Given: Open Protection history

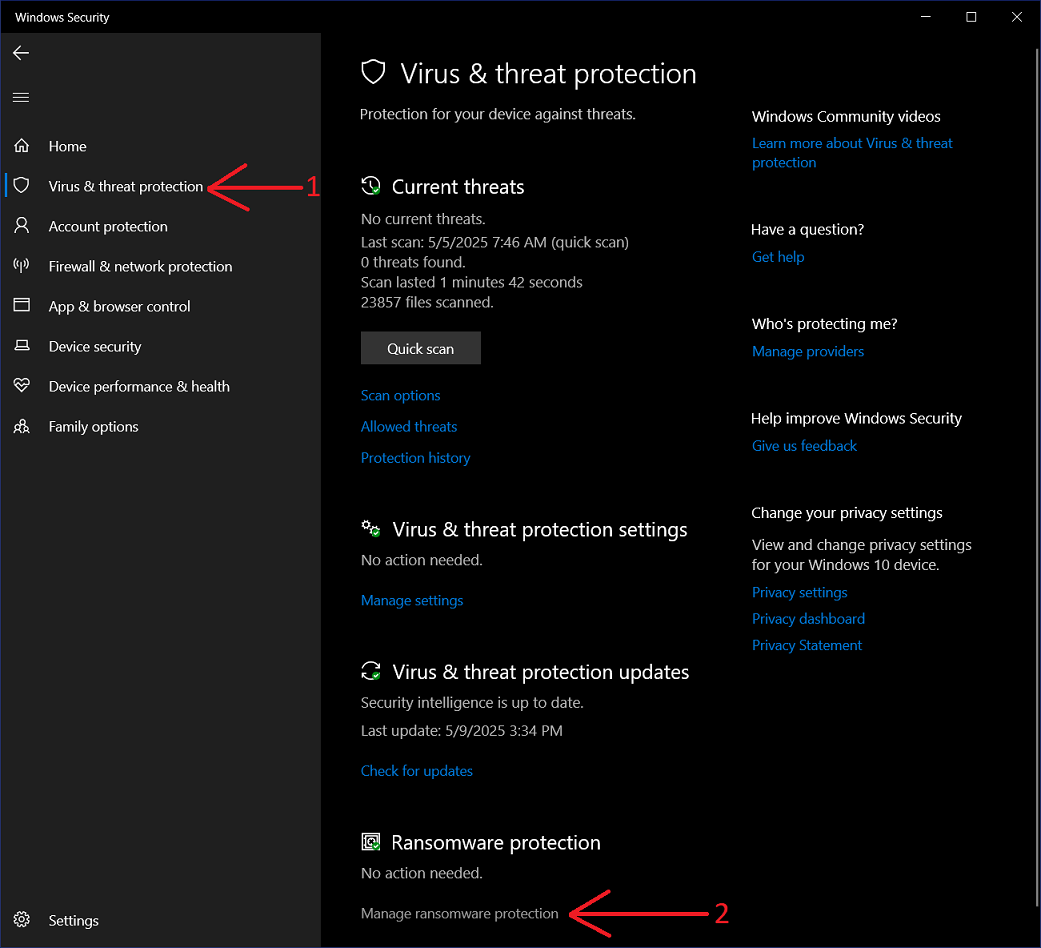Looking at the screenshot, I should 415,457.
